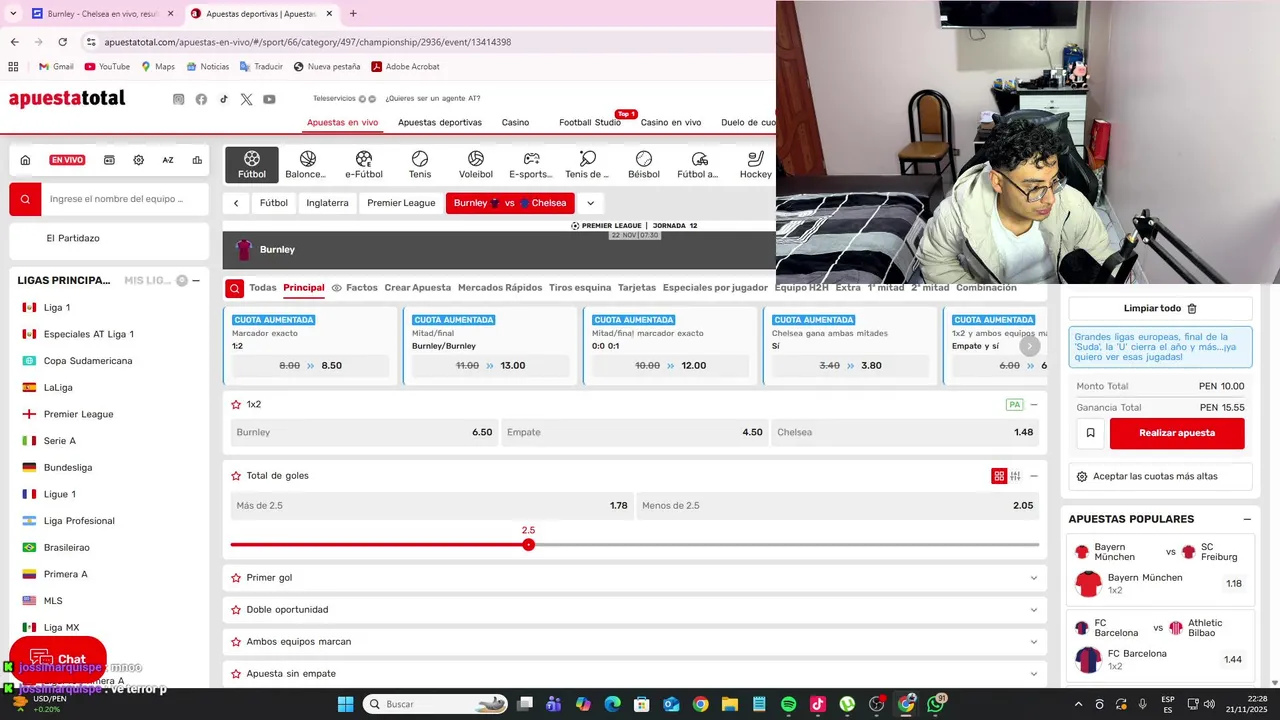Switch to the Tarjetas markets tab

[637, 288]
